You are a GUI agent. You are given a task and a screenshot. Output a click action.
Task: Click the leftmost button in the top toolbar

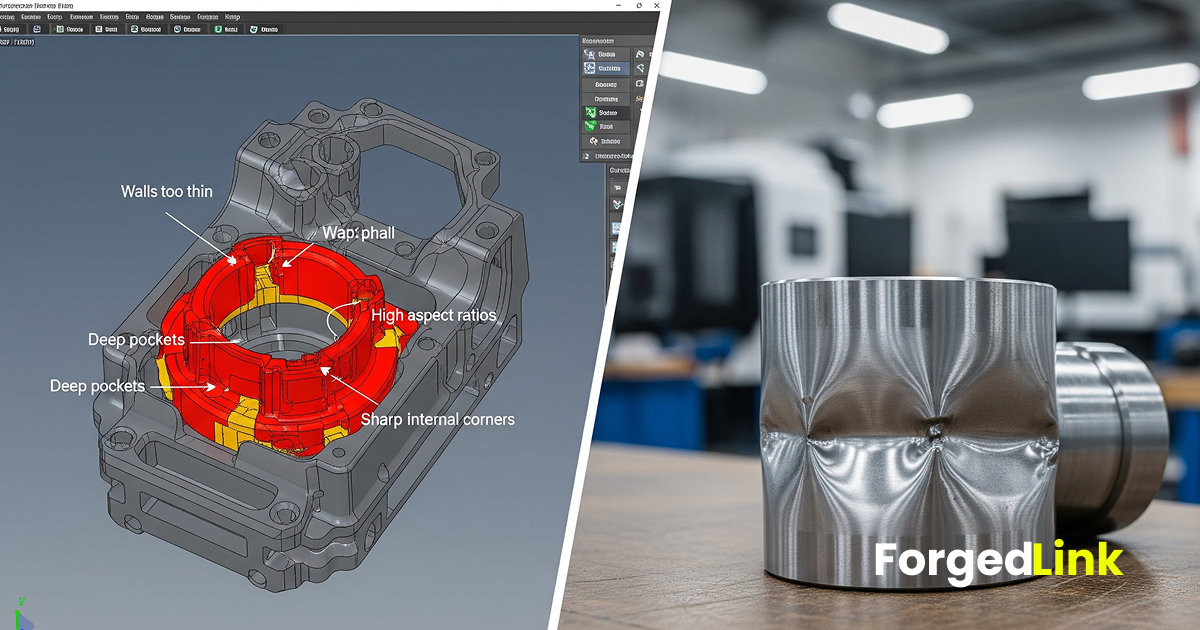[16, 29]
